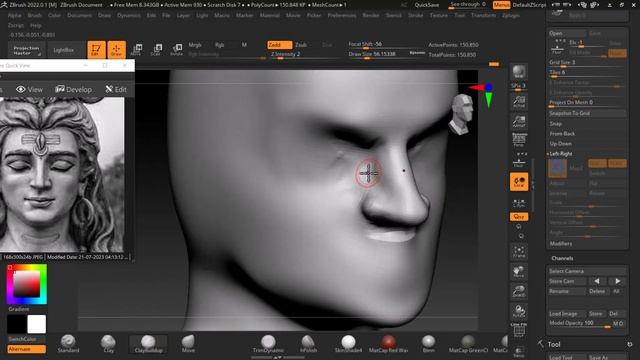This screenshot has height=360, width=640.
Task: Click the Snapshot To Grid button
Action: 587,113
